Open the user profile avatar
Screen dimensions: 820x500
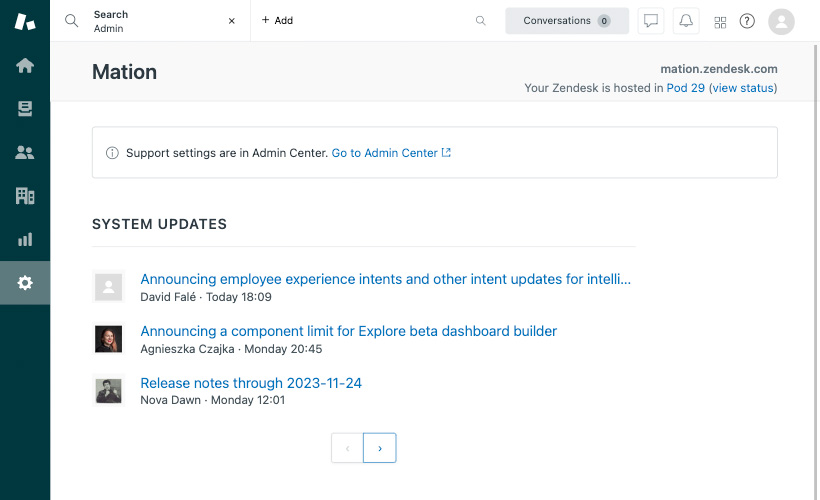[781, 21]
